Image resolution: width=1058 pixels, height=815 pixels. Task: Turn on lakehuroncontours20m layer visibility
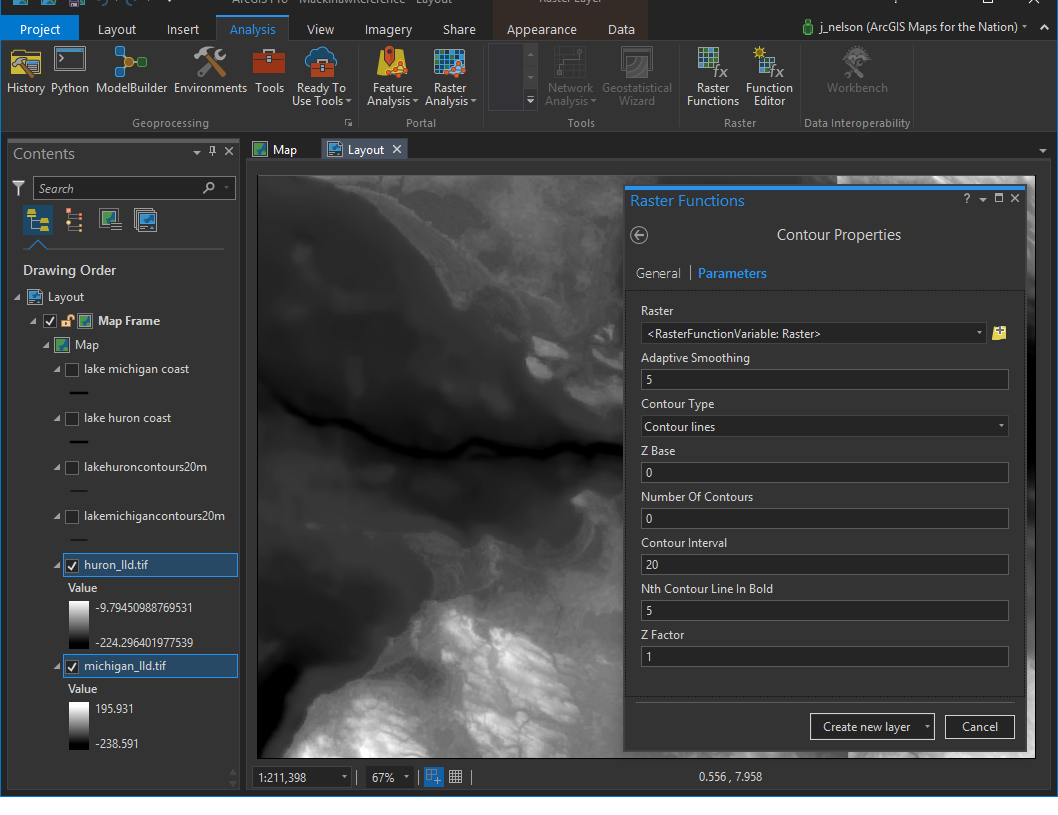[72, 468]
